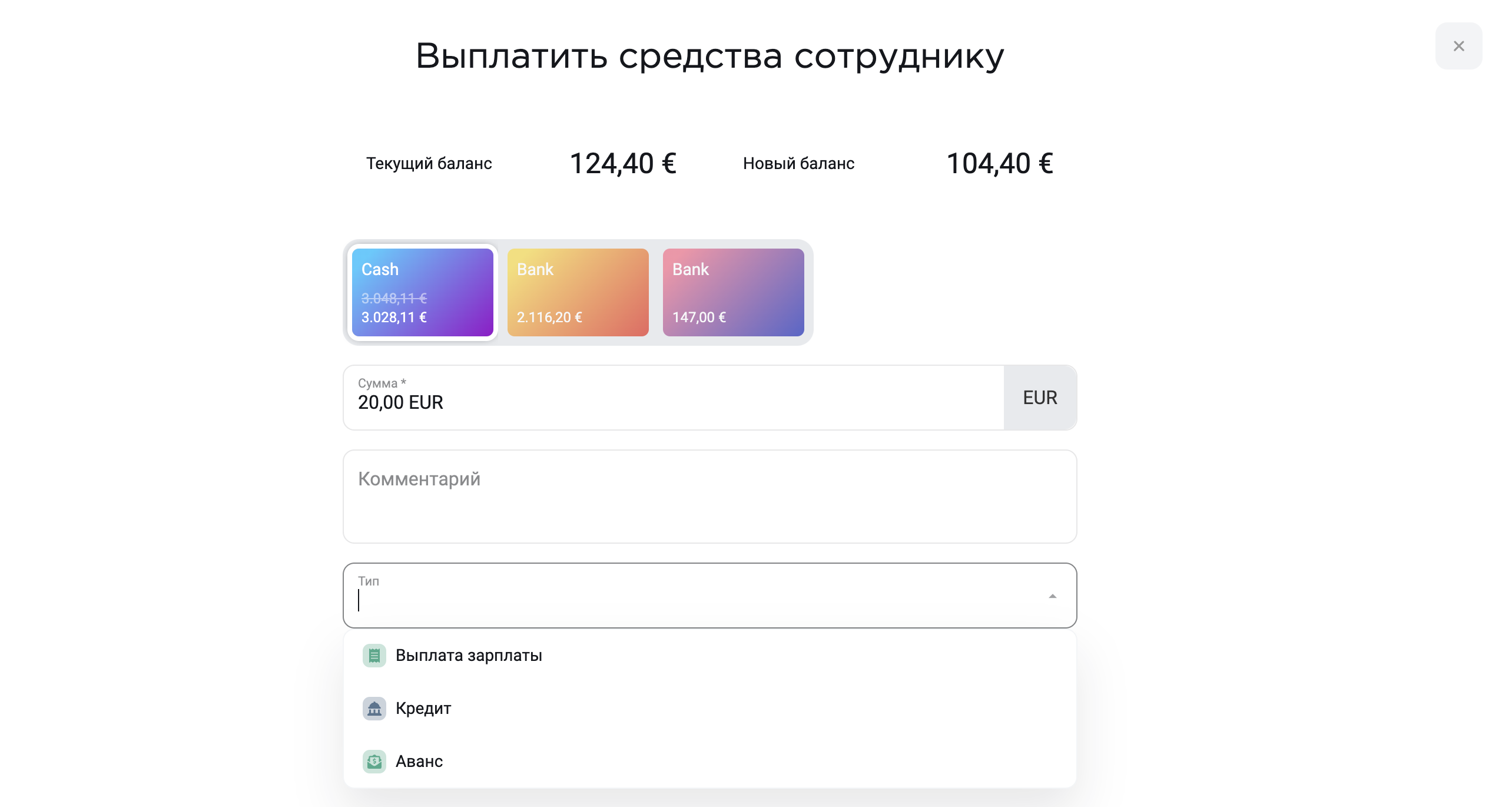This screenshot has height=807, width=1512.
Task: Choose the Выплата зарплаты option
Action: (709, 656)
